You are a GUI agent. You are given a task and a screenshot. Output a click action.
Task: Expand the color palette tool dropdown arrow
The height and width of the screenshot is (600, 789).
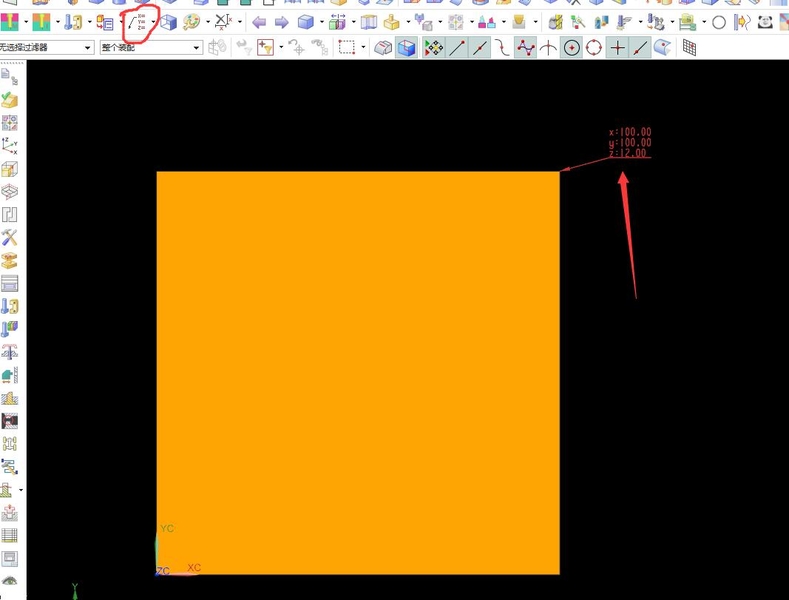(x=208, y=22)
